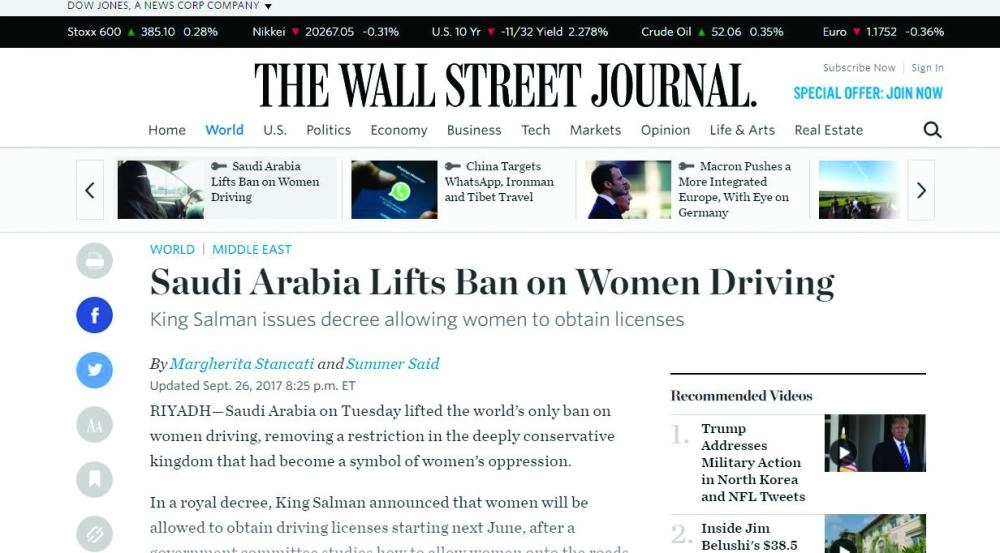
Task: Click The Wall Street Journal logo
Action: tap(505, 85)
